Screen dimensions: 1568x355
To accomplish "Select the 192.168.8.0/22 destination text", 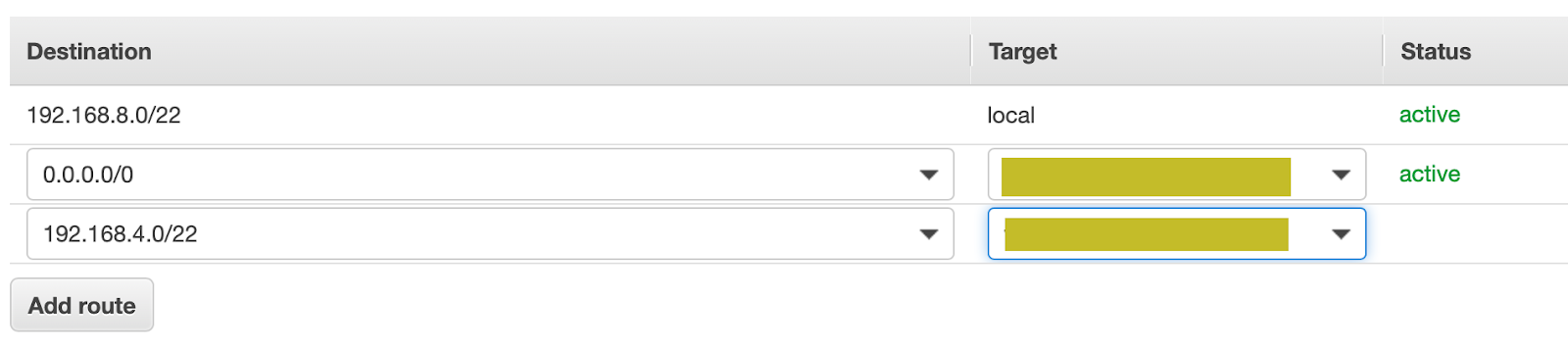I will pos(104,116).
